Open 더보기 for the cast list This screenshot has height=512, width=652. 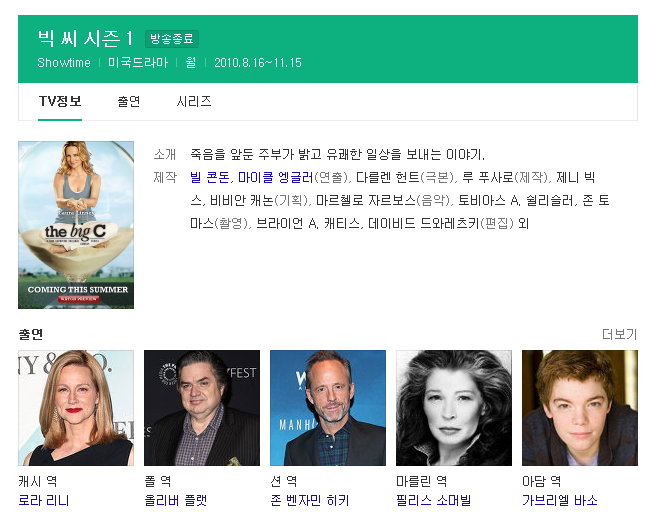point(620,334)
